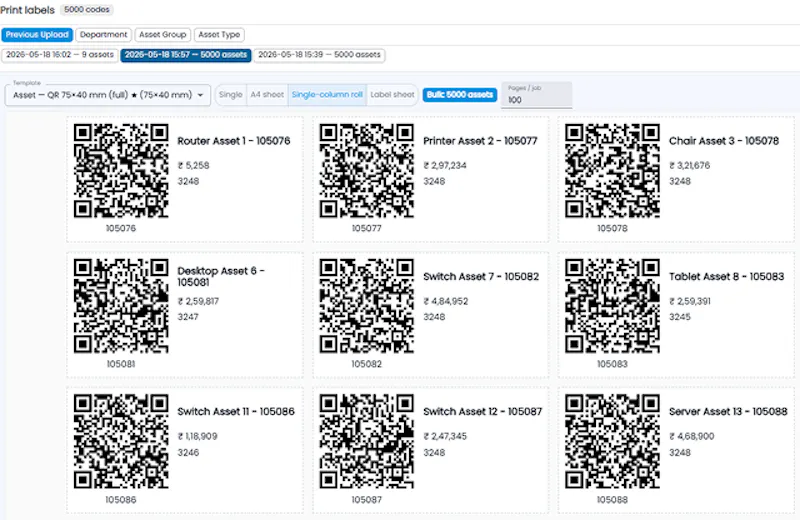Click the title 'Server Asset 13 - 105088'
This screenshot has height=520, width=800.
point(728,411)
